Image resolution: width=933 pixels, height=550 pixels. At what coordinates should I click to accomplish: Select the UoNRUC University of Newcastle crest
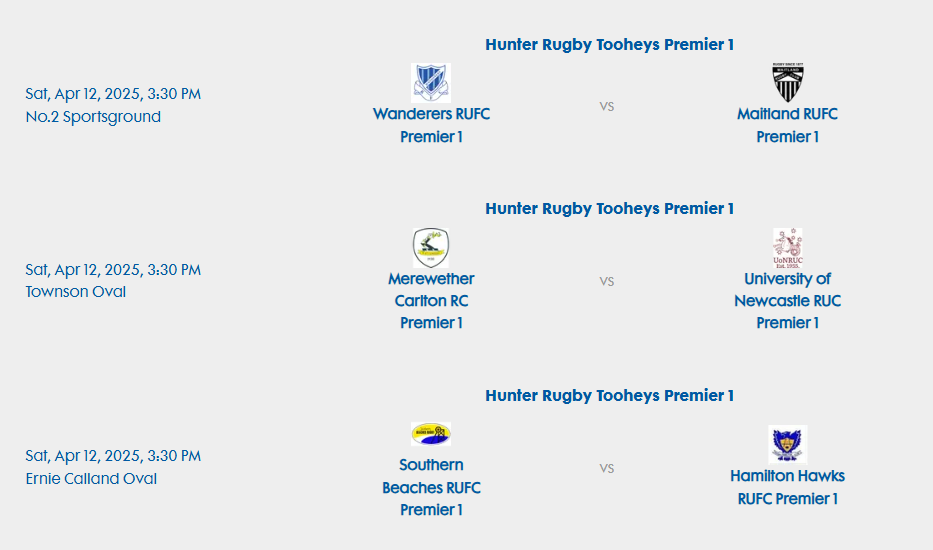[788, 248]
